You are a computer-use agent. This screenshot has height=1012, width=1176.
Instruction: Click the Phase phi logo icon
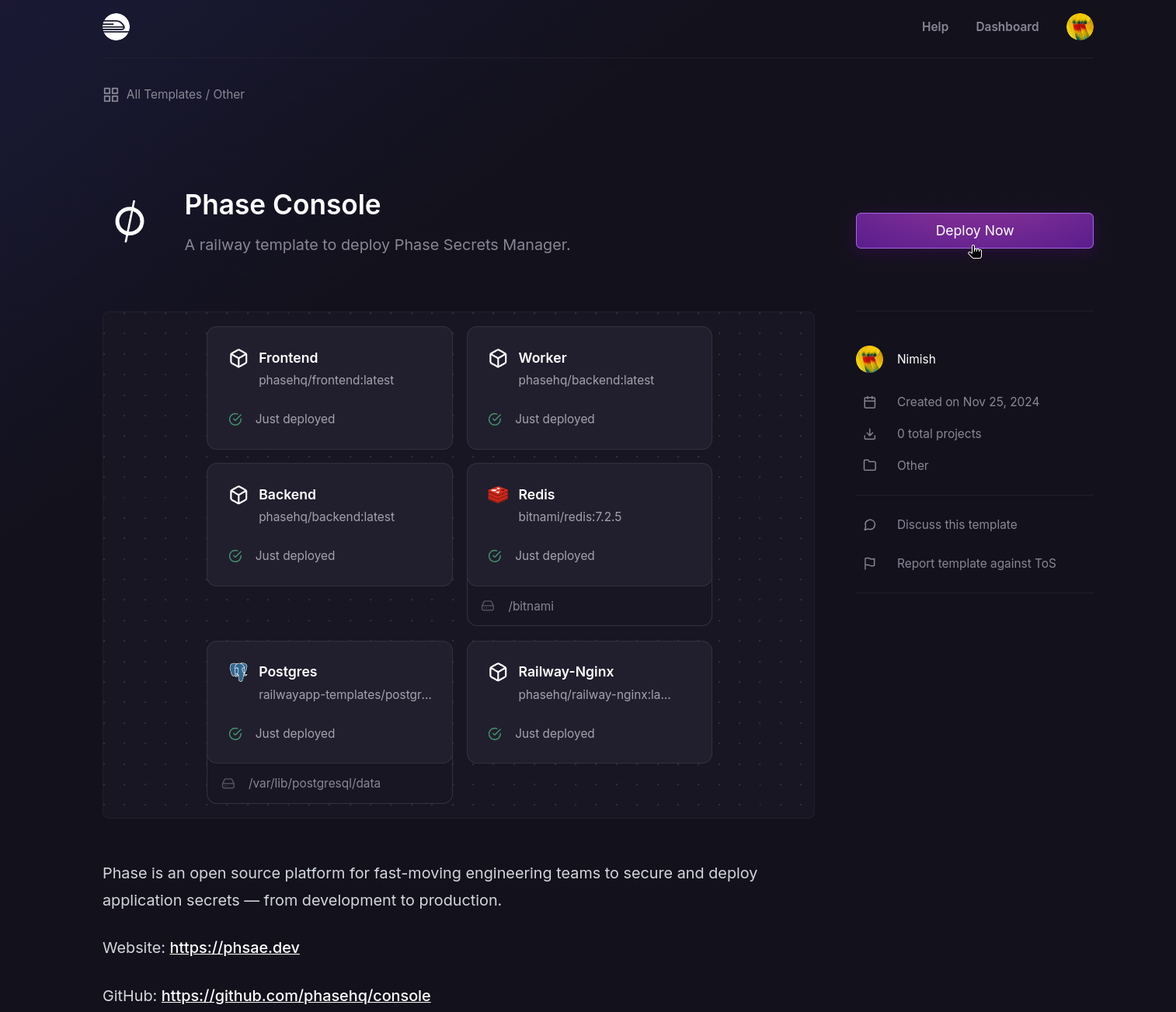pos(130,221)
